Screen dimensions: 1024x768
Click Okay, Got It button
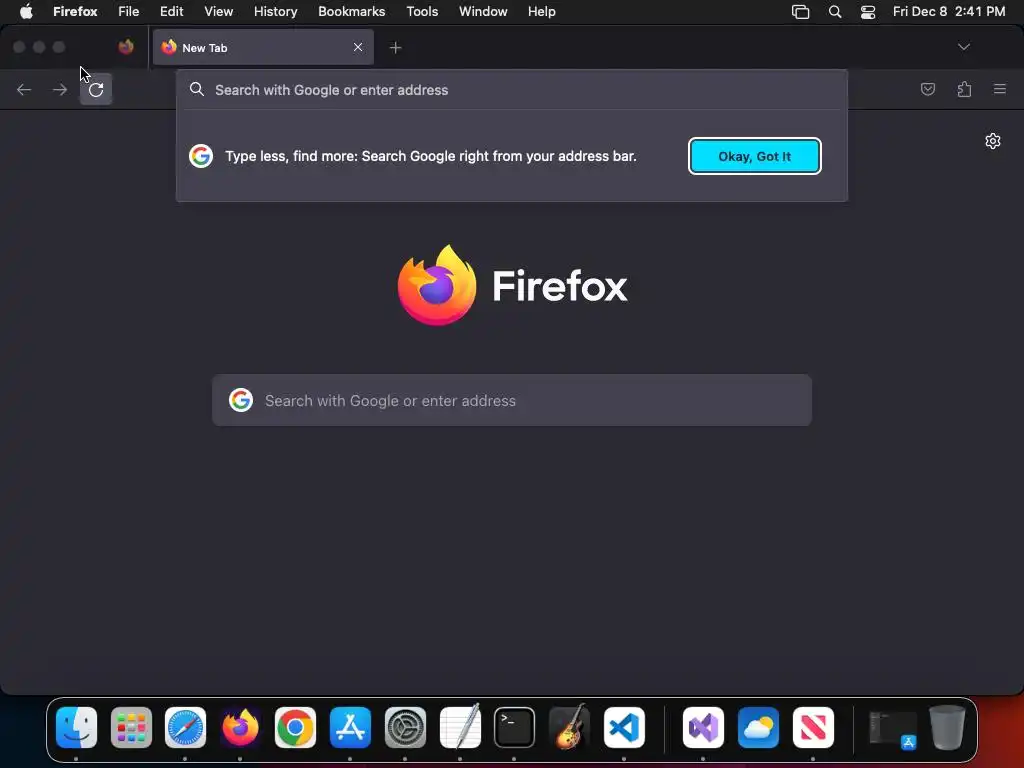[x=754, y=156]
